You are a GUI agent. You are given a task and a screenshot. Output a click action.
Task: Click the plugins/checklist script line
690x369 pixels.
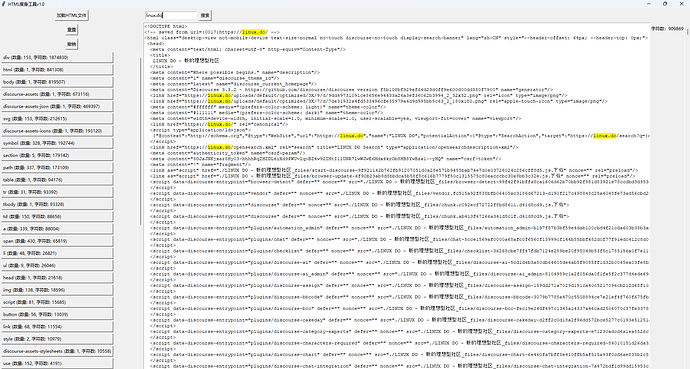(400, 251)
